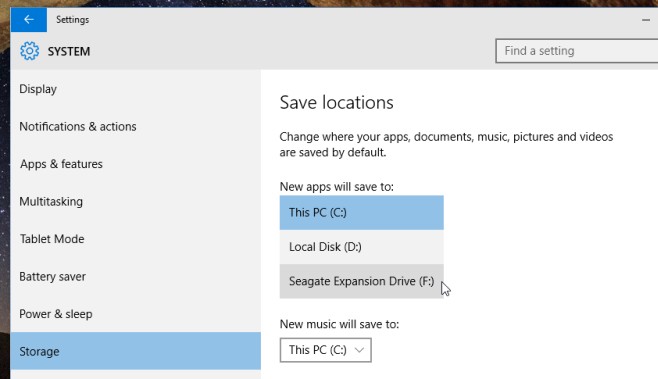Select the Storage category
Screen dimensions: 658x379
click(x=136, y=351)
